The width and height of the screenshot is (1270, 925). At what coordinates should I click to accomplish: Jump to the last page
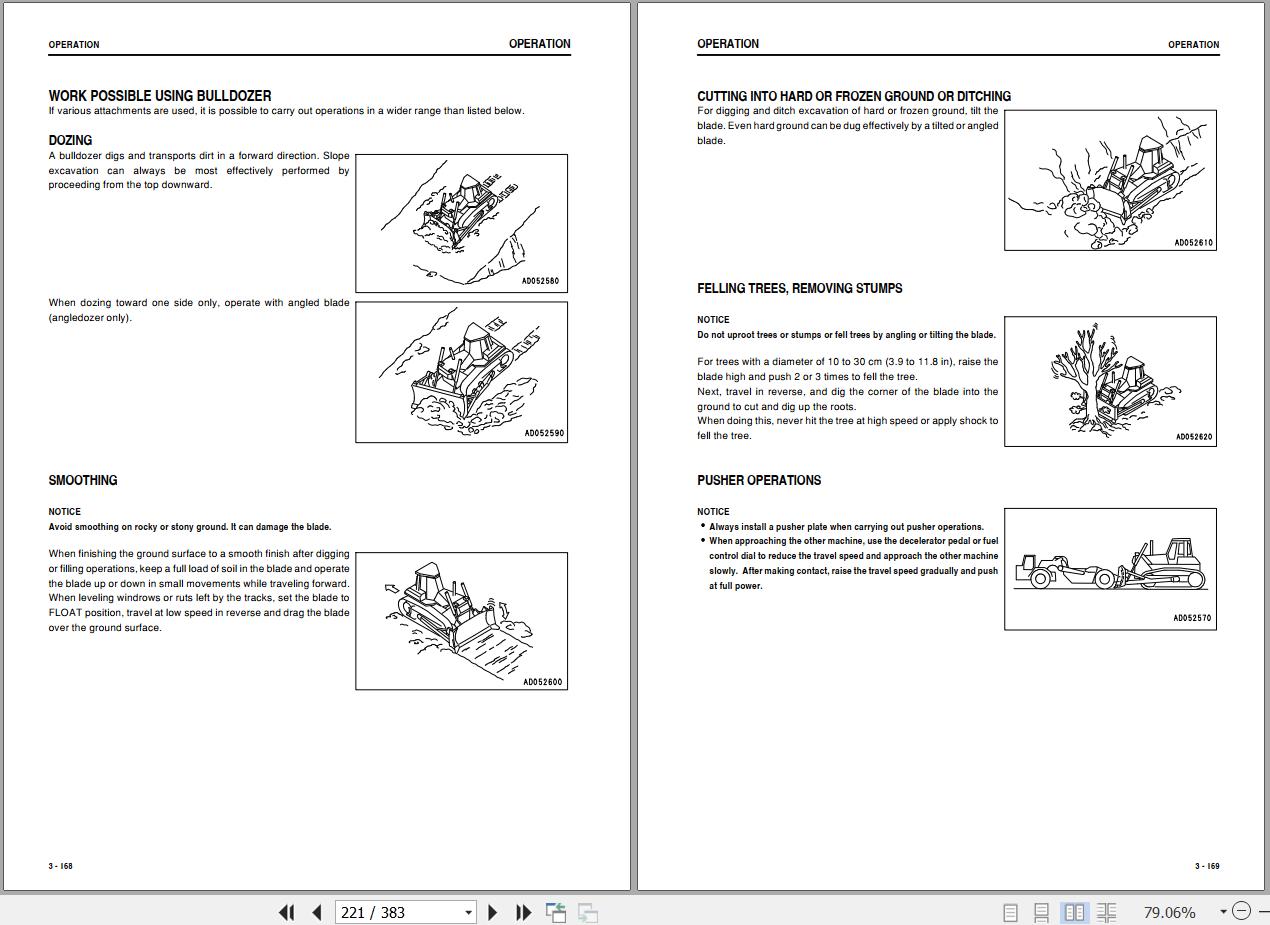pos(523,912)
